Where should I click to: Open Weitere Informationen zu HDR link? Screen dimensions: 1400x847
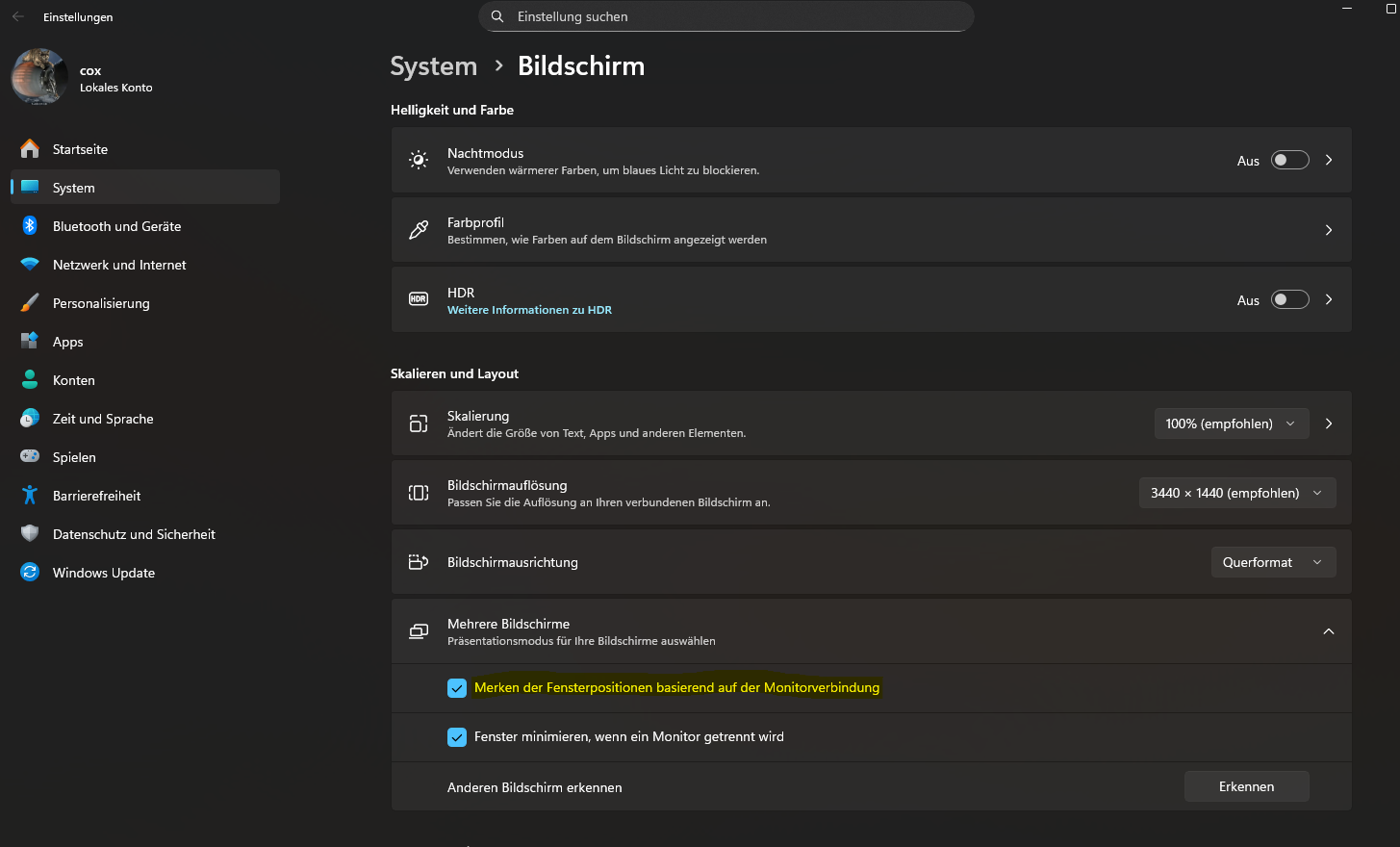[x=529, y=310]
